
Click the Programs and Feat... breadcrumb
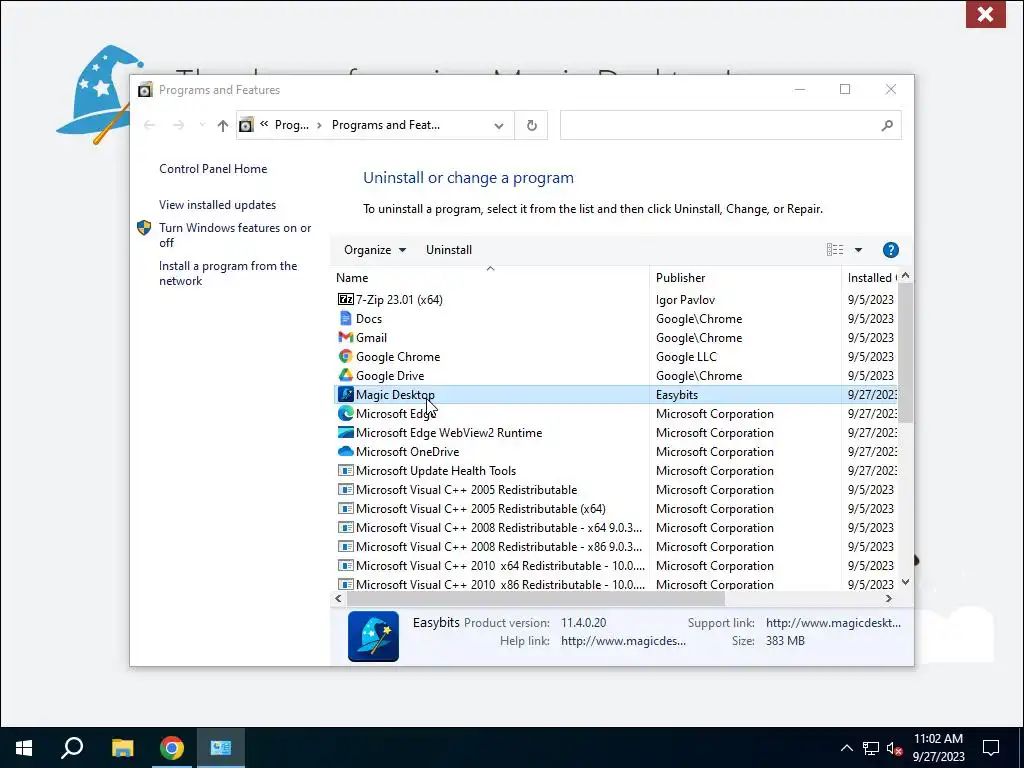386,125
